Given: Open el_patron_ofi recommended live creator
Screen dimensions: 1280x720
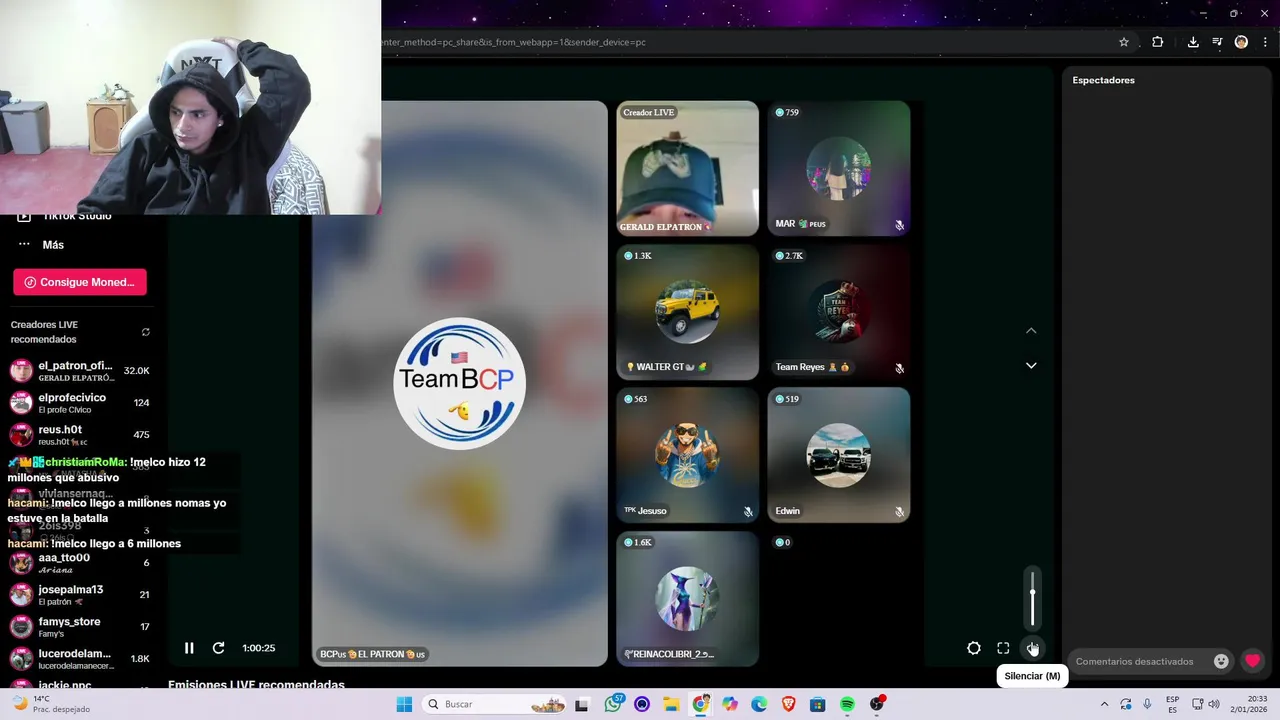Looking at the screenshot, I should click(80, 371).
